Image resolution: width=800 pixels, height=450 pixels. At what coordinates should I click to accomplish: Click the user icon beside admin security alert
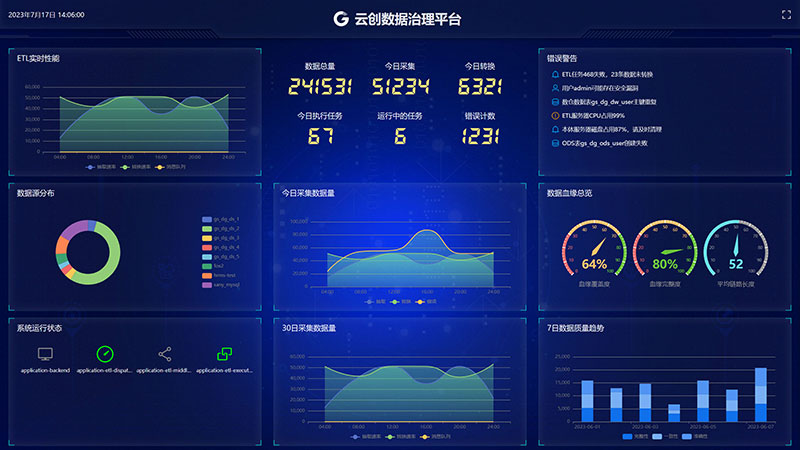point(555,88)
